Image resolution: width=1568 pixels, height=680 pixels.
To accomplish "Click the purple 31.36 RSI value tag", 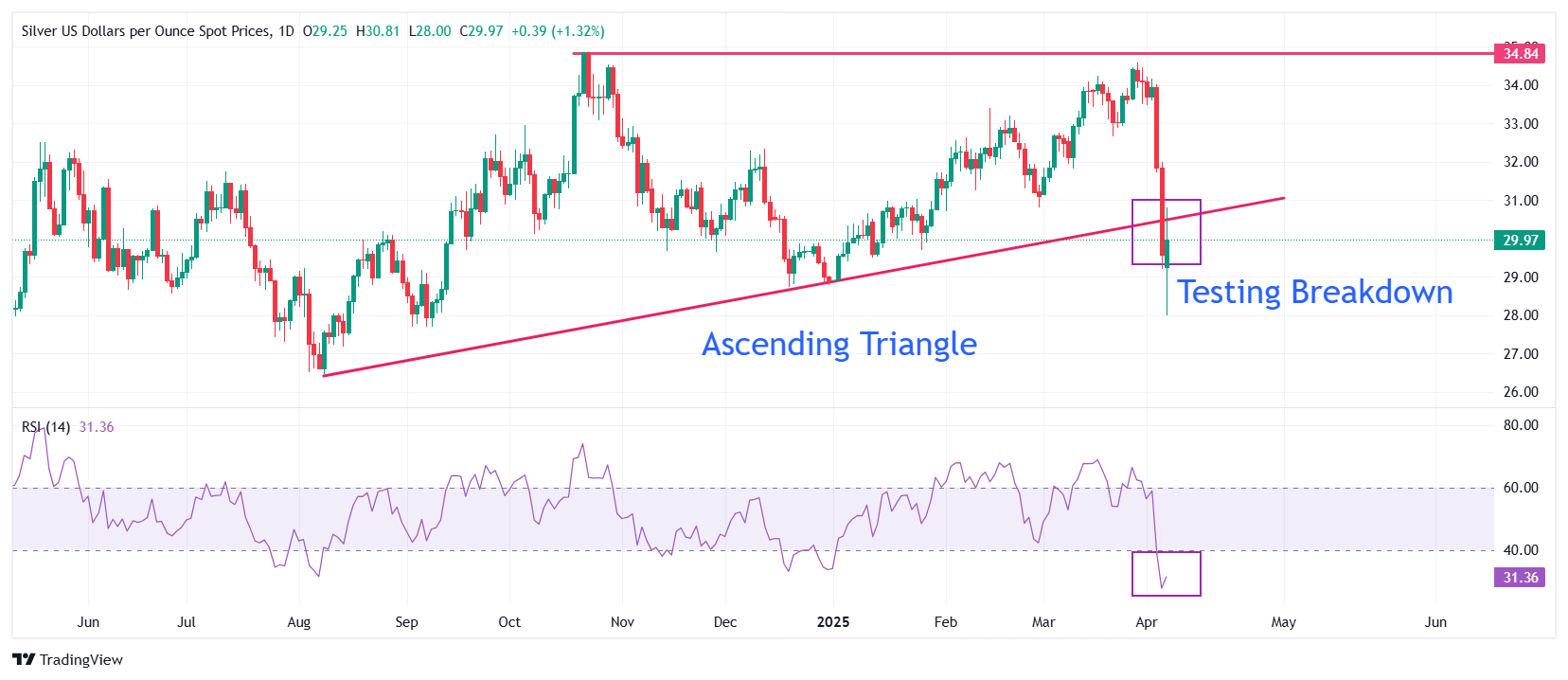I will coord(1520,578).
